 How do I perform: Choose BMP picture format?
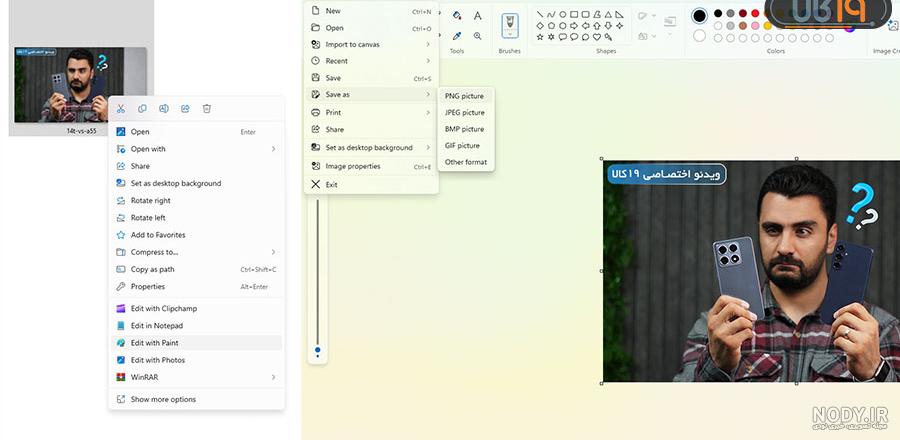tap(465, 130)
